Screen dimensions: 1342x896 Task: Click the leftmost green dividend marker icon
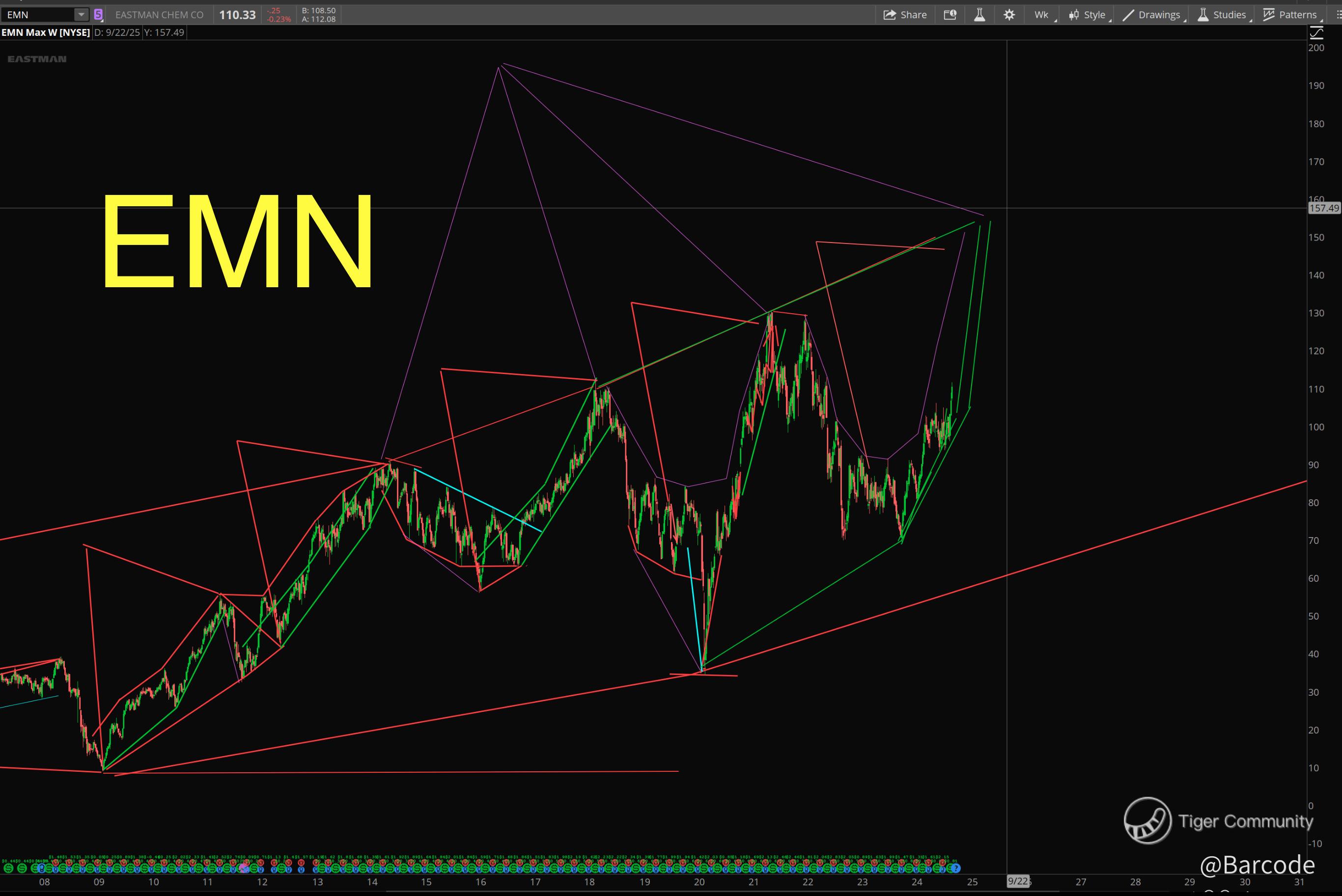[8, 869]
